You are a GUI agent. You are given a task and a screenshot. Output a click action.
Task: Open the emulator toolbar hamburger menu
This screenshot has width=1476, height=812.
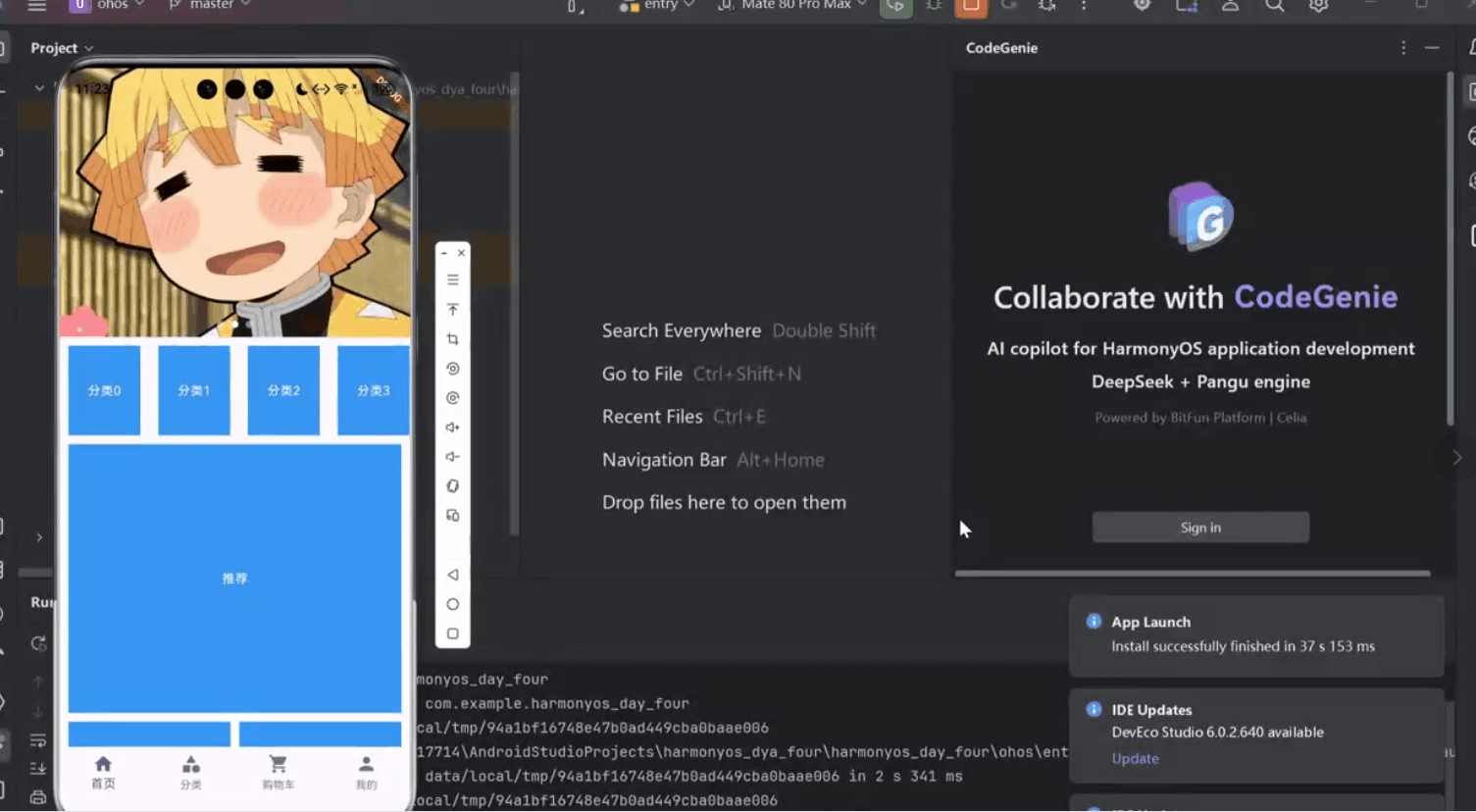pyautogui.click(x=452, y=279)
